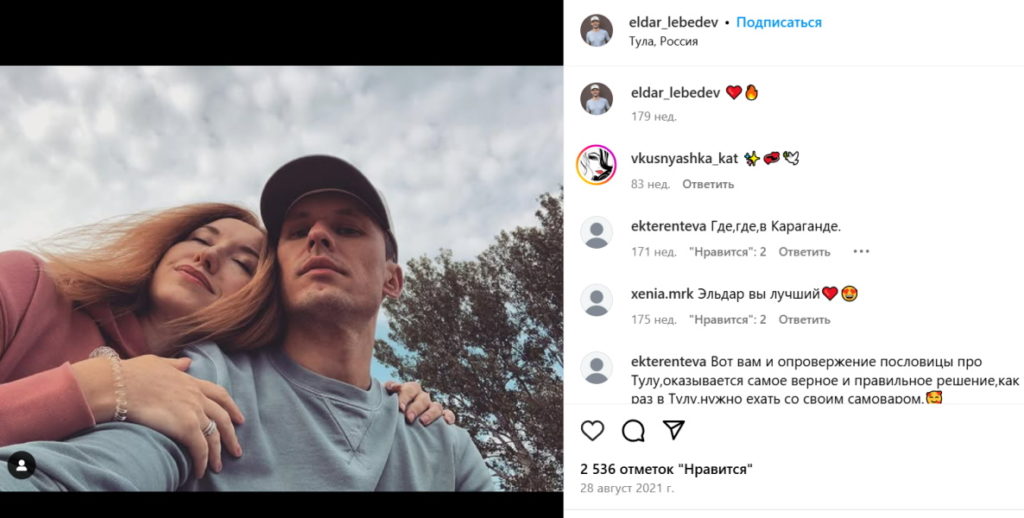Reply to ekterenteva's Karaganda comment
This screenshot has height=518, width=1024.
[804, 252]
